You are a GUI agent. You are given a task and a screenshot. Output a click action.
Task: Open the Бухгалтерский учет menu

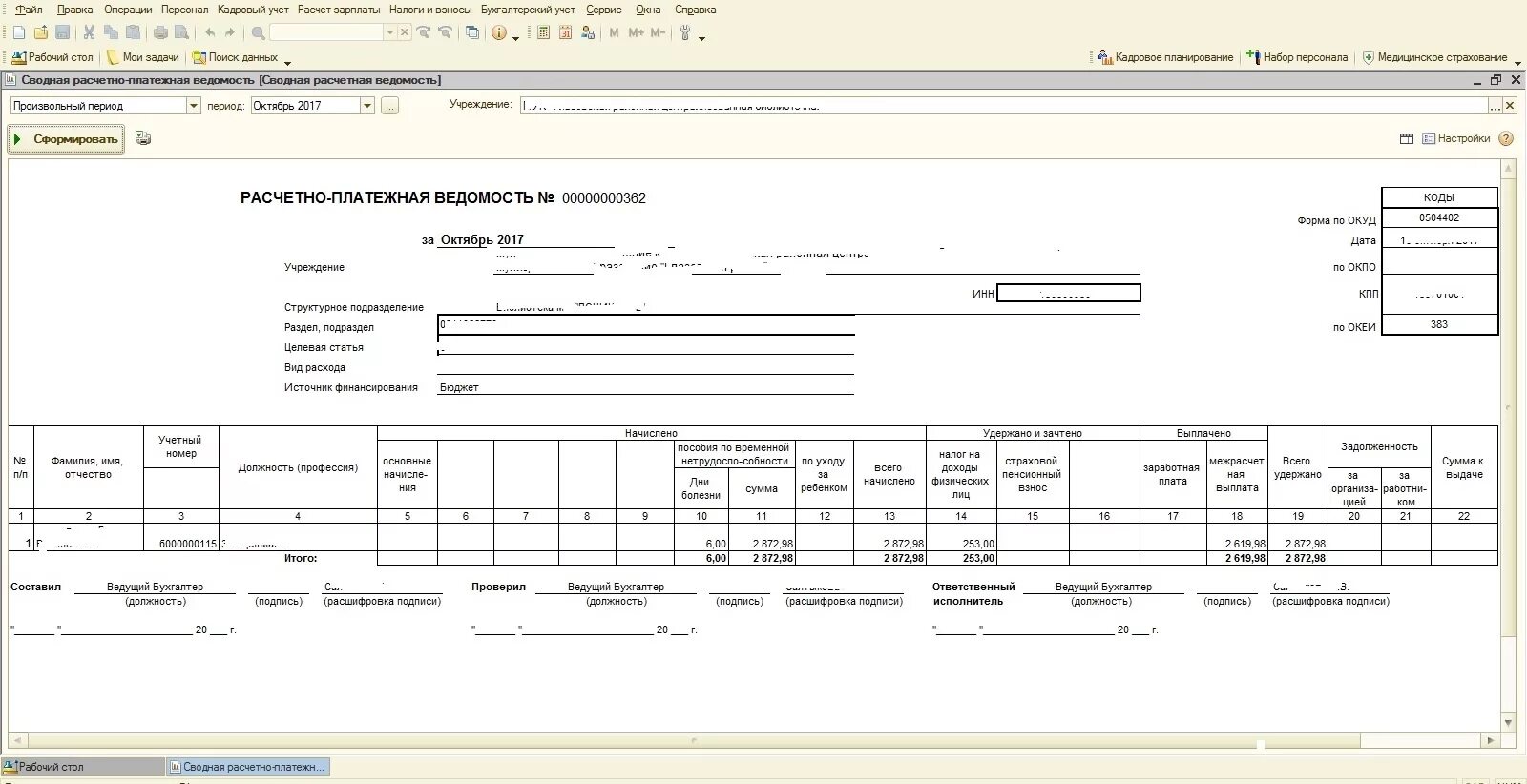[528, 10]
